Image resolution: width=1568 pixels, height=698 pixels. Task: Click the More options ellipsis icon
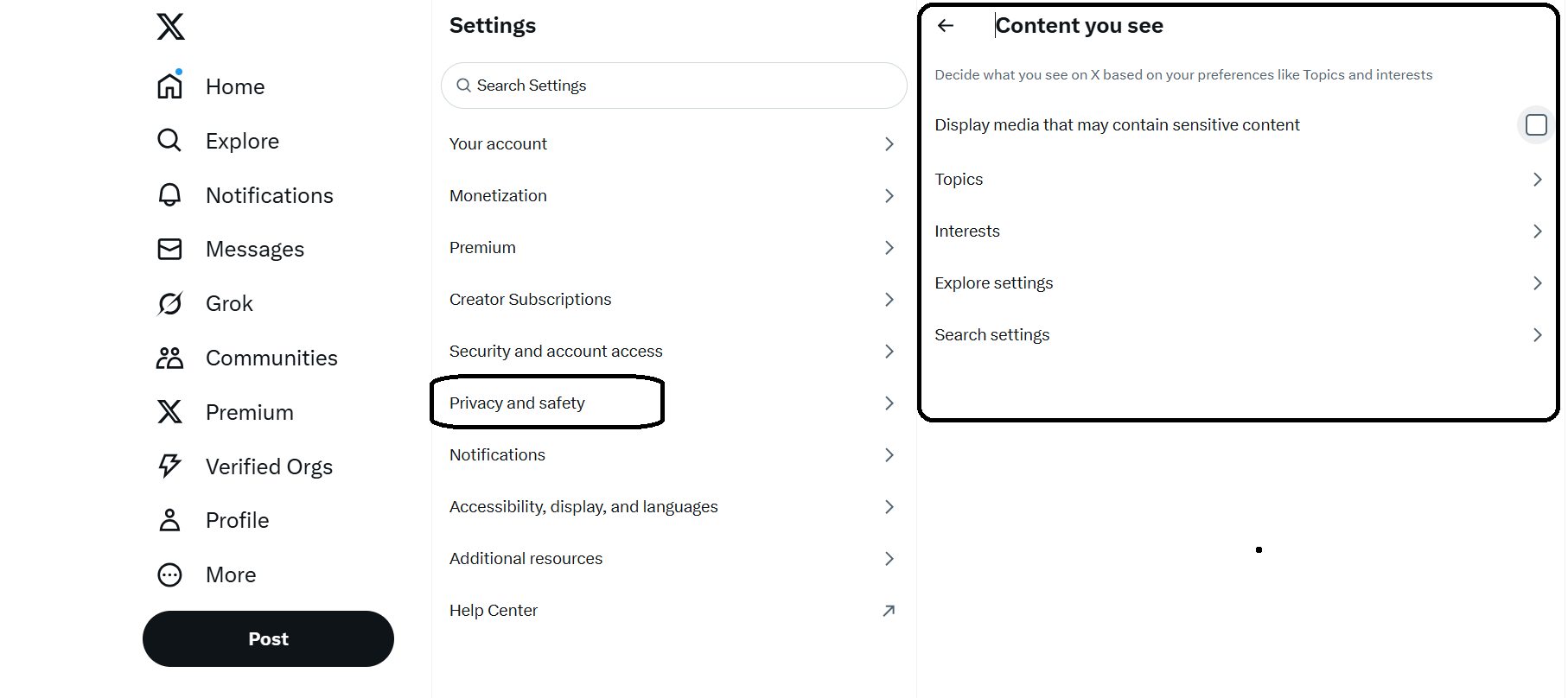[169, 574]
